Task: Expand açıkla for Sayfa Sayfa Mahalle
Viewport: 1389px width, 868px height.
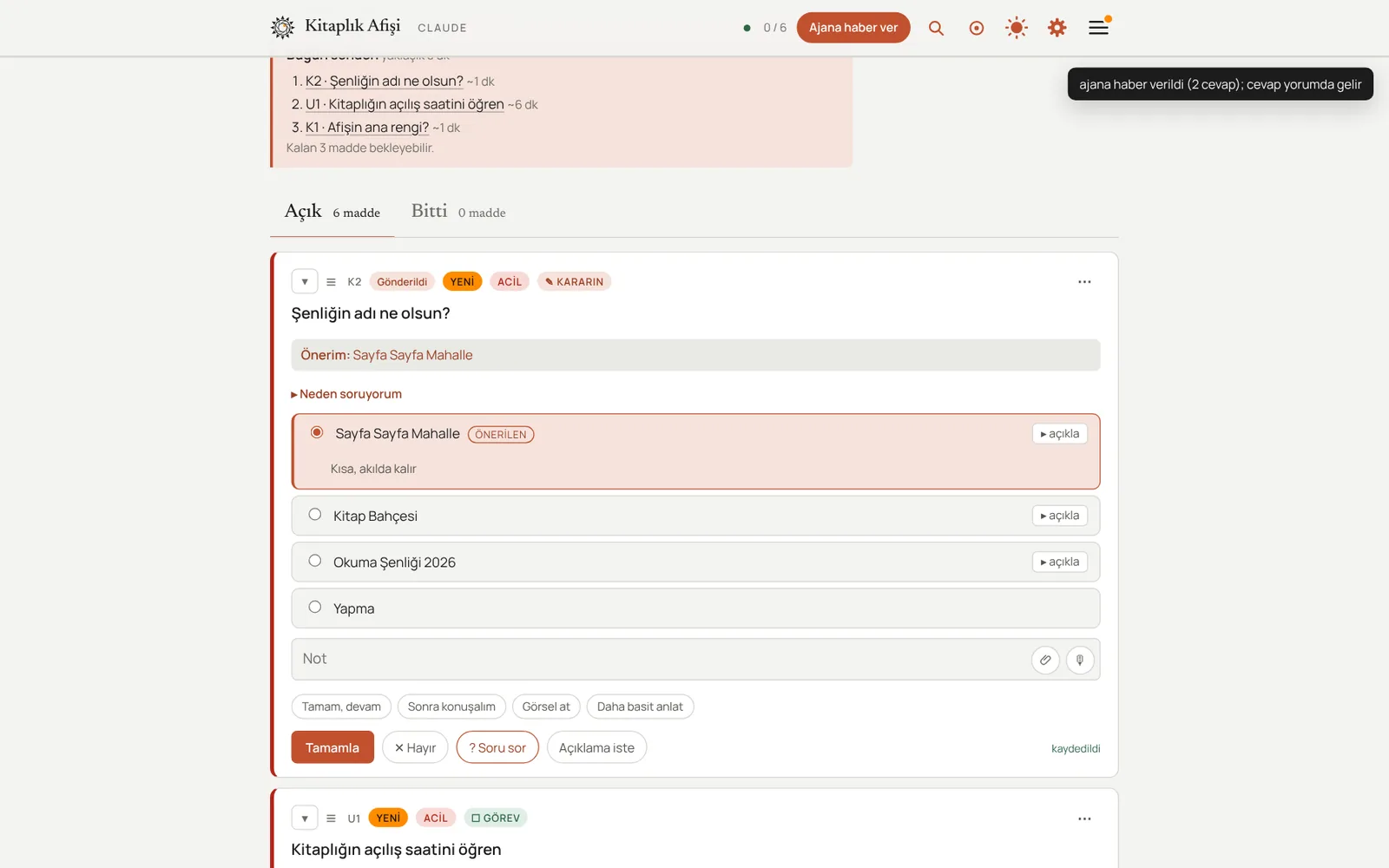Action: (x=1060, y=434)
